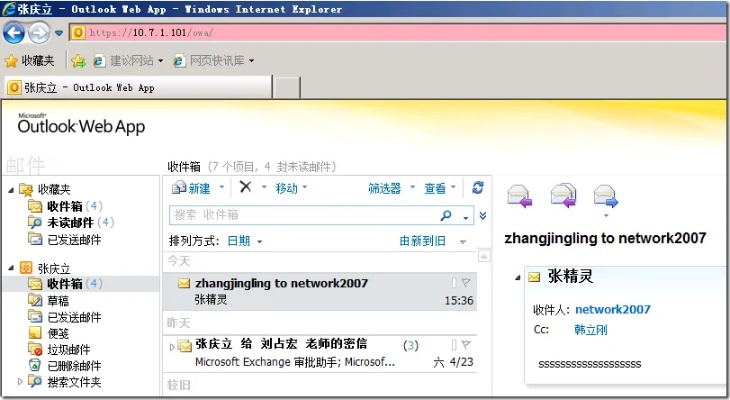Click the 收件箱 folder icon under 张庆立
Image resolution: width=730 pixels, height=400 pixels.
(x=35, y=284)
